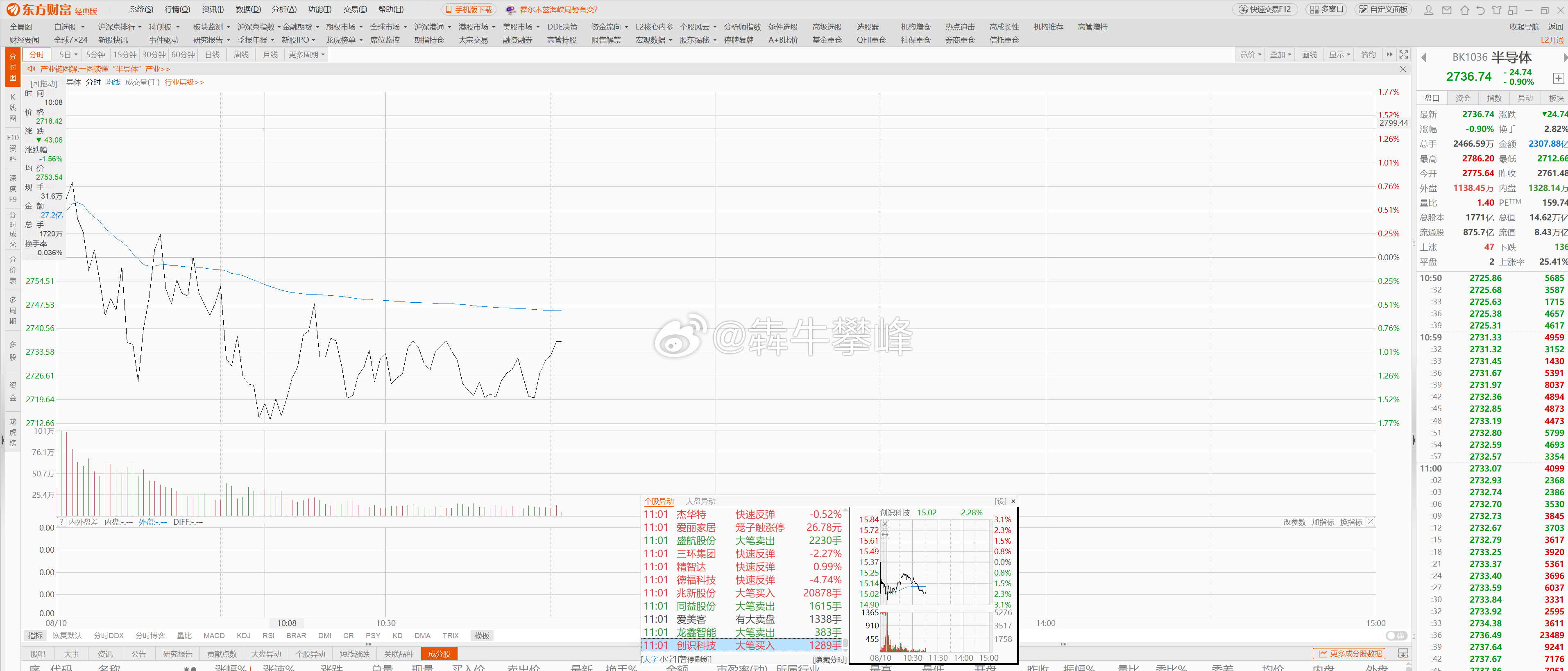Open the 多周期 sidebar panel
Viewport: 1568px width, 671px height.
(13, 311)
